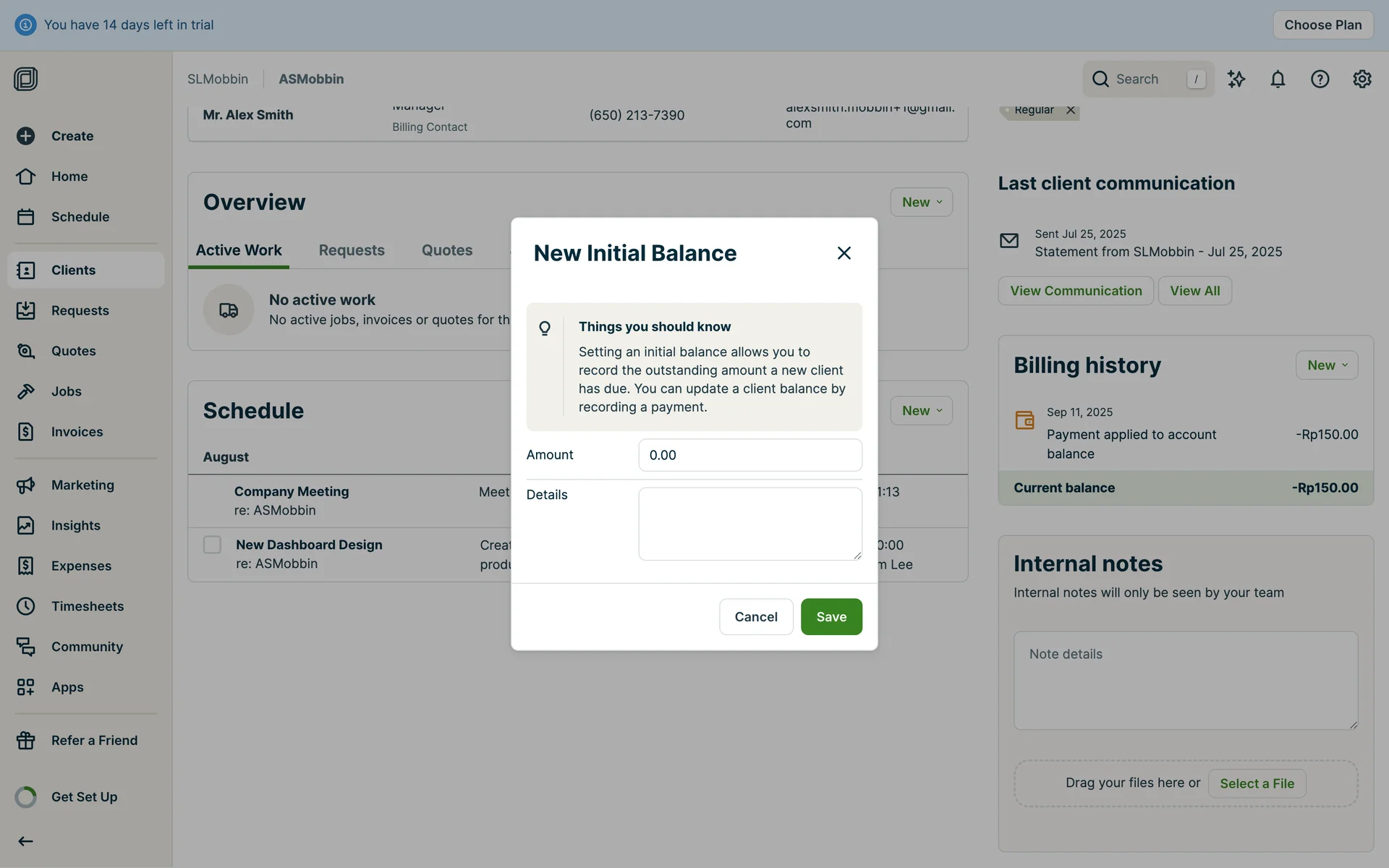Check the New Dashboard Design checkbox
Viewport: 1389px width, 868px height.
coord(212,545)
